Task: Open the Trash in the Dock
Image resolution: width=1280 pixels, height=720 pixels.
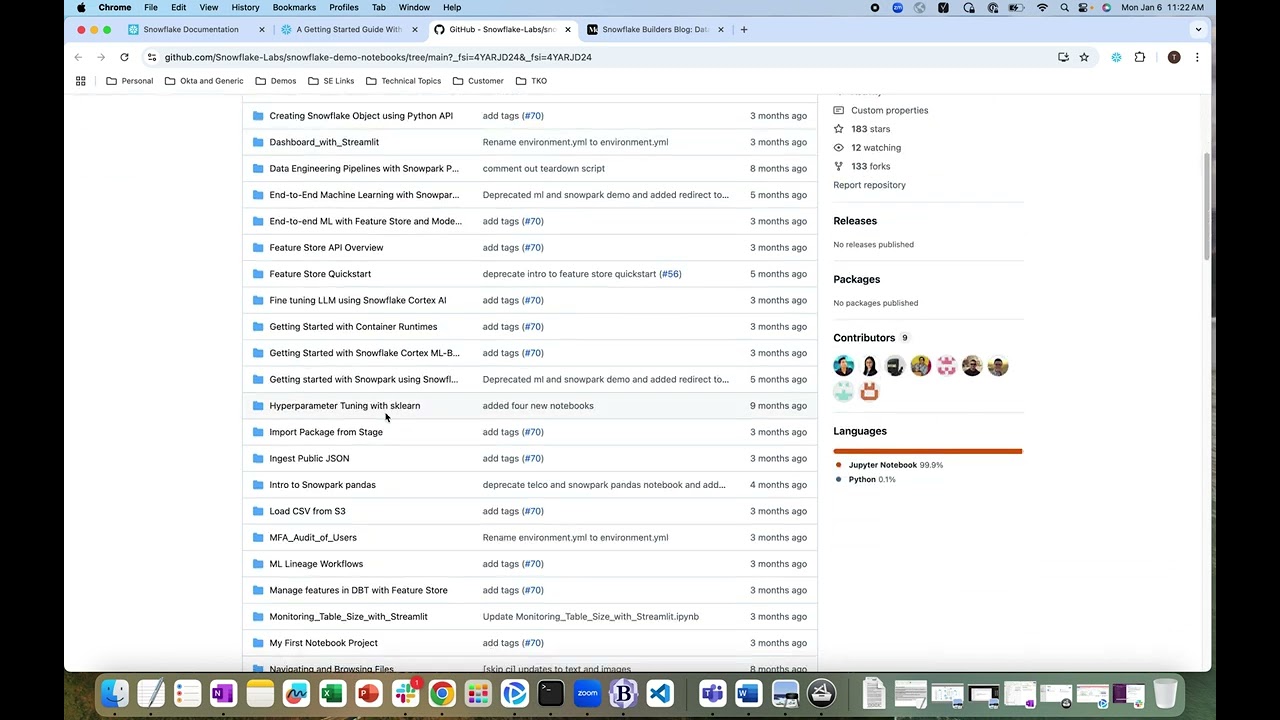Action: (1166, 693)
